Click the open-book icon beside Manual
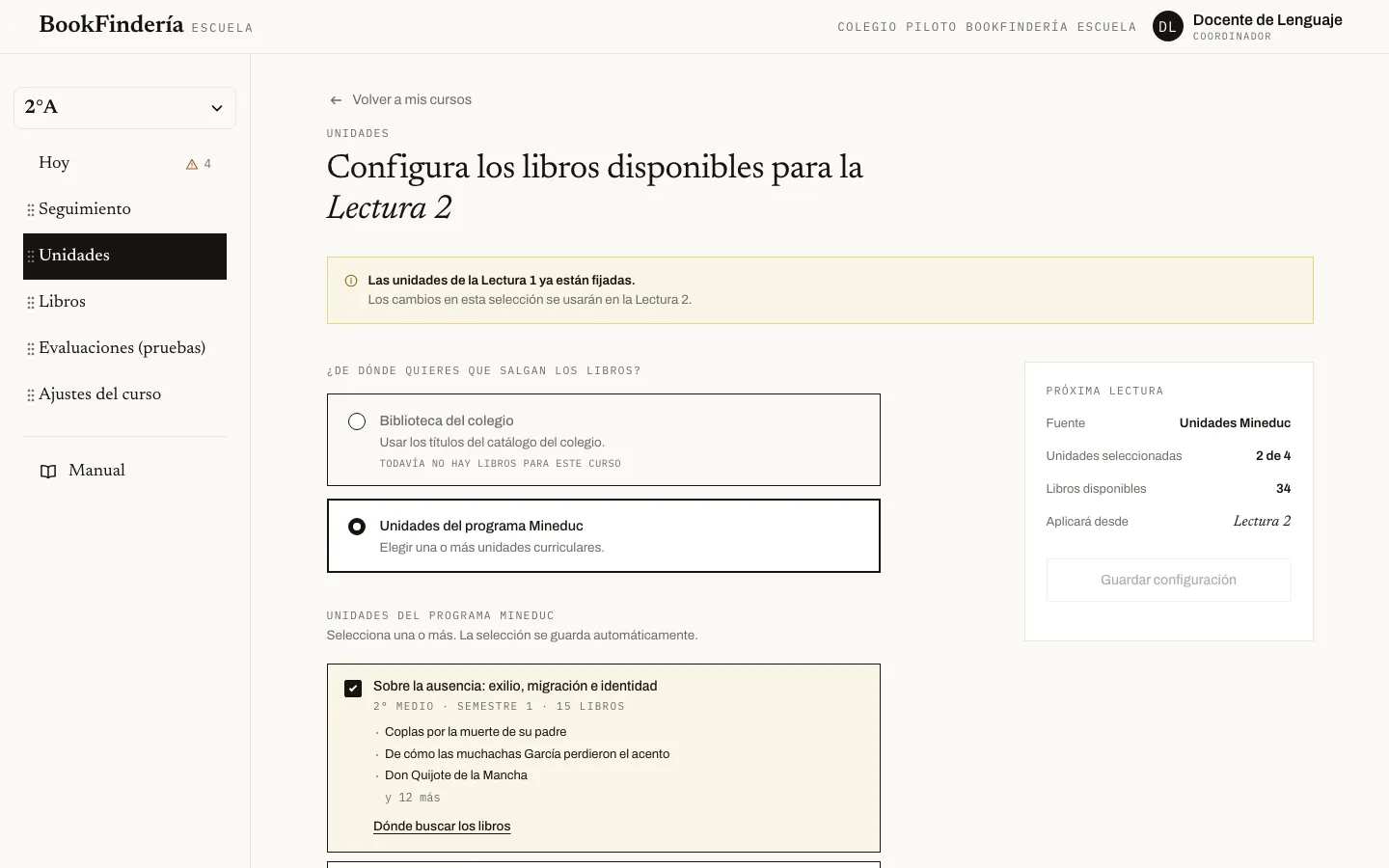Screen dimensions: 1389x868 [48, 472]
